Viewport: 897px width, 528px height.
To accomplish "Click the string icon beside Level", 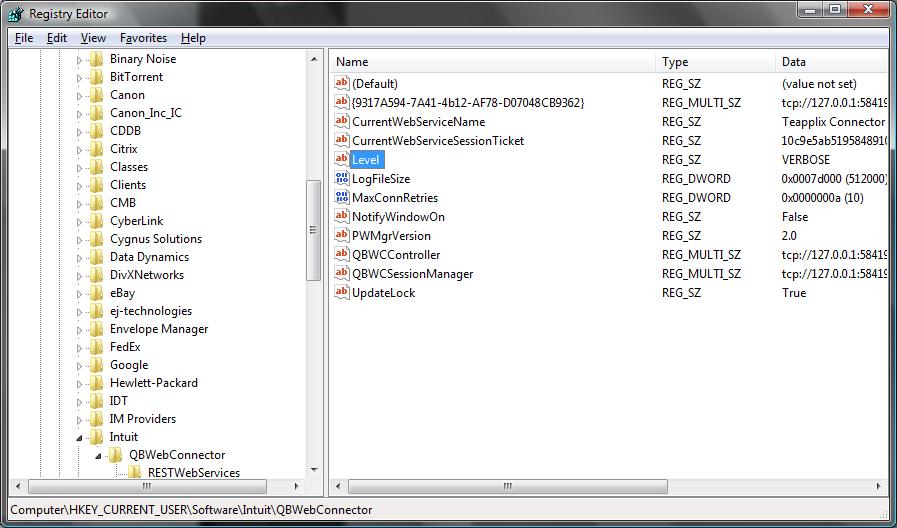I will [x=342, y=159].
